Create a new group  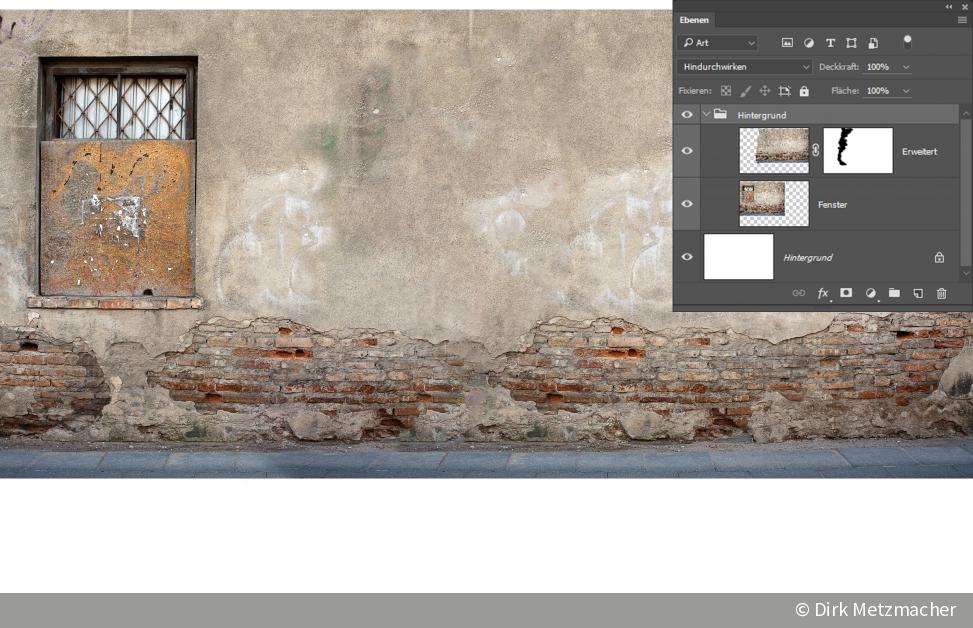click(x=894, y=292)
